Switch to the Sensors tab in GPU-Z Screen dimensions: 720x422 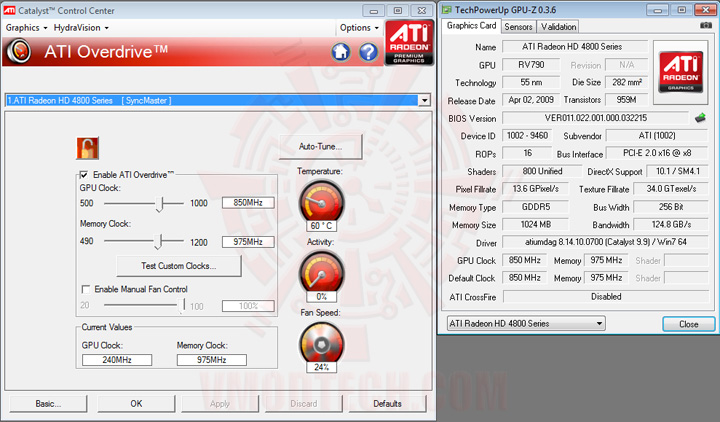(x=518, y=27)
